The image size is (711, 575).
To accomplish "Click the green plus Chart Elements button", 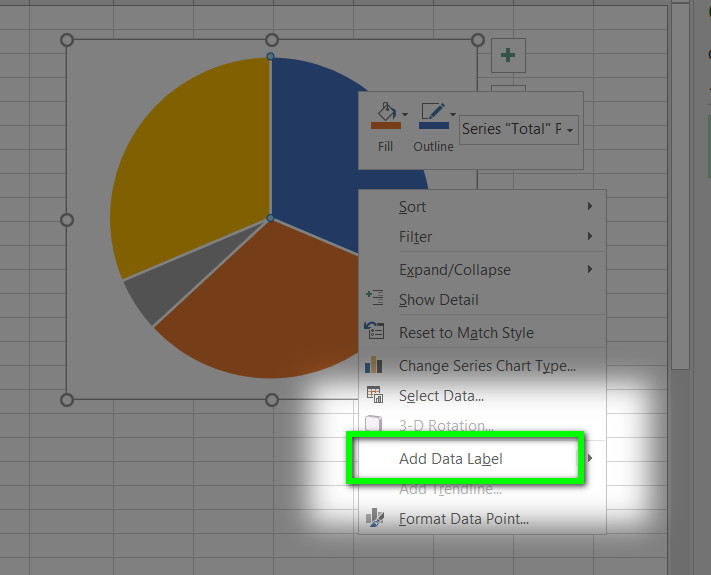I will click(508, 55).
